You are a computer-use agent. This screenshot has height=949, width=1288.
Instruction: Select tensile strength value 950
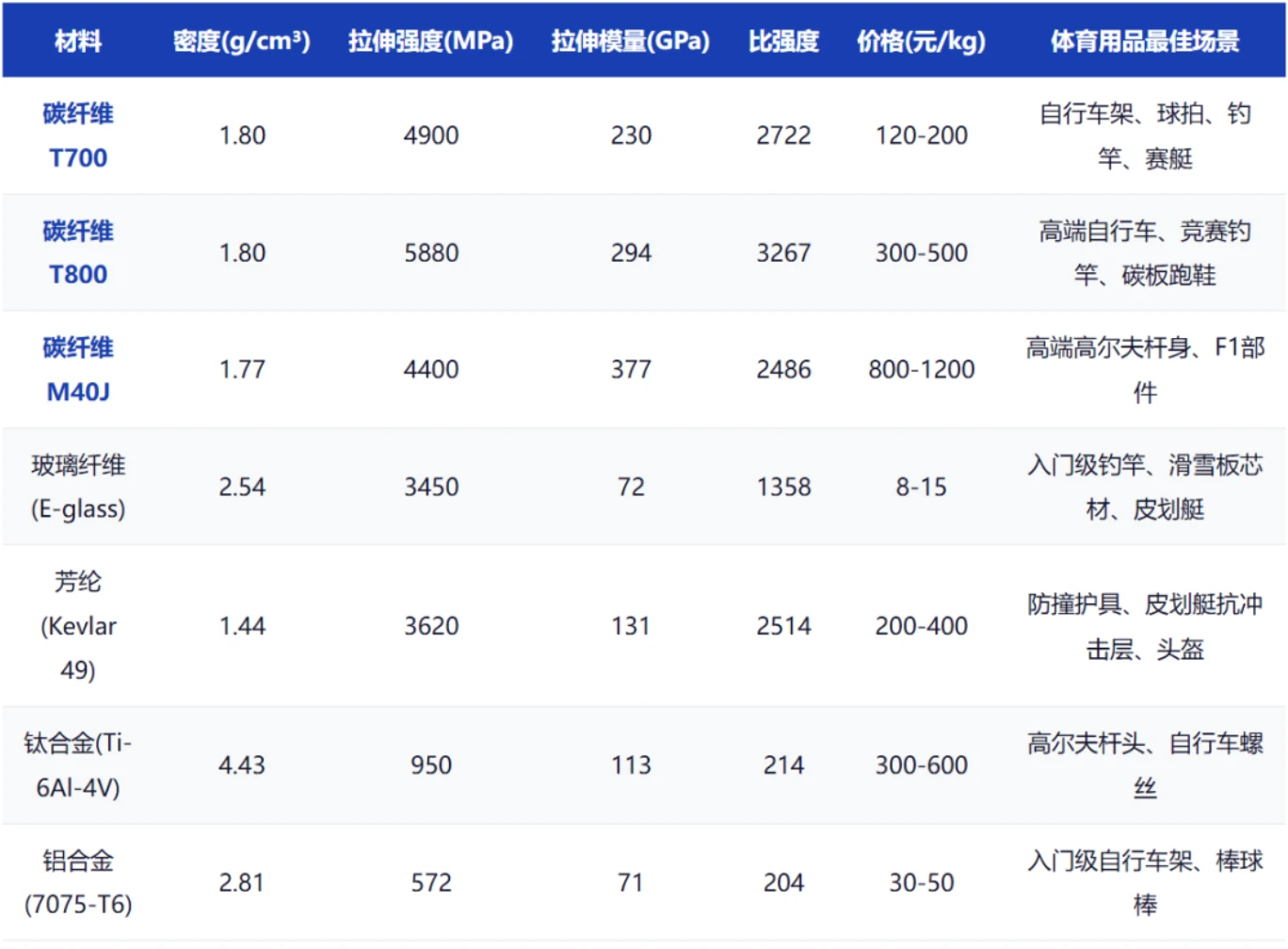[x=431, y=765]
